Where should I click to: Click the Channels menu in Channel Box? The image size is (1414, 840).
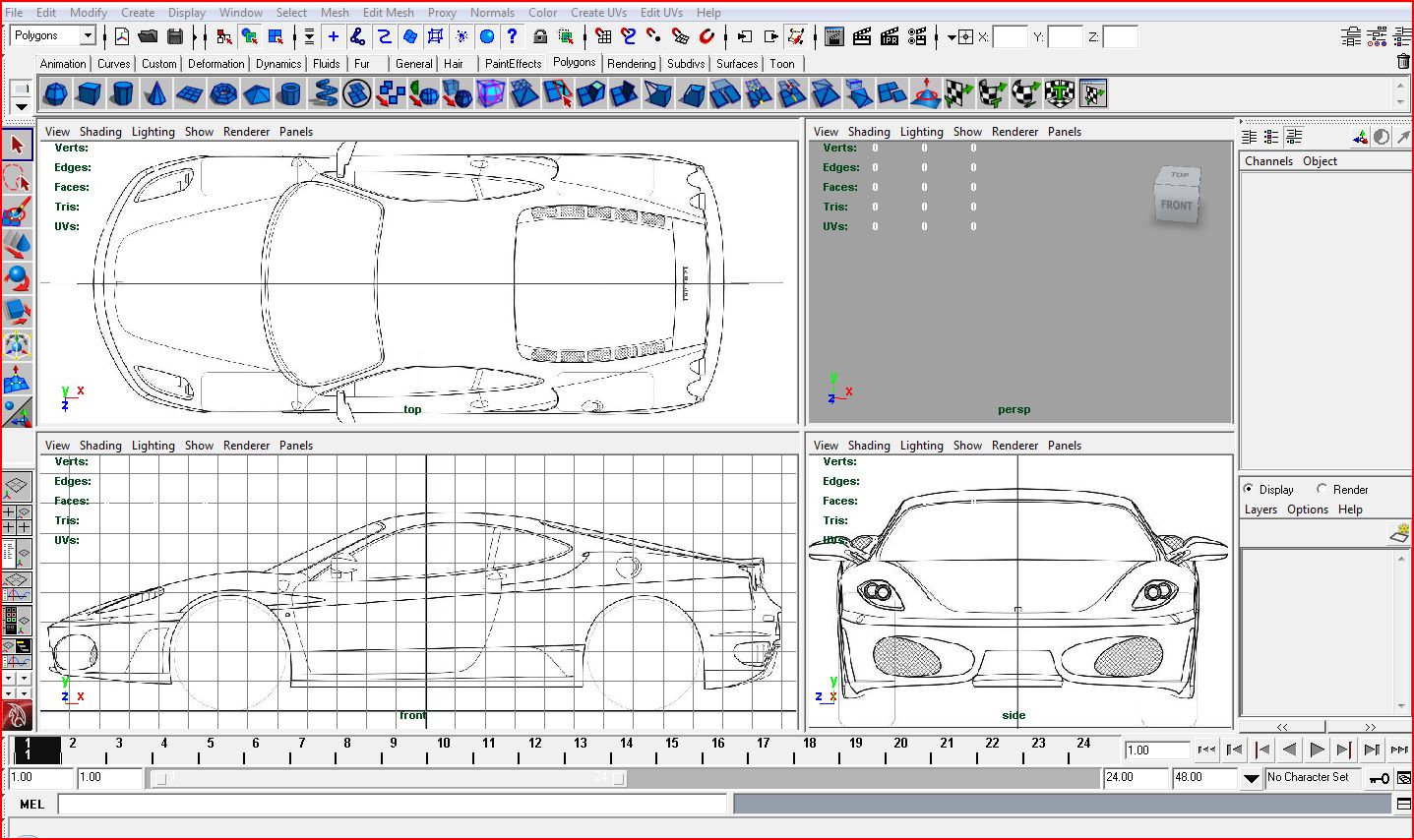(x=1268, y=161)
